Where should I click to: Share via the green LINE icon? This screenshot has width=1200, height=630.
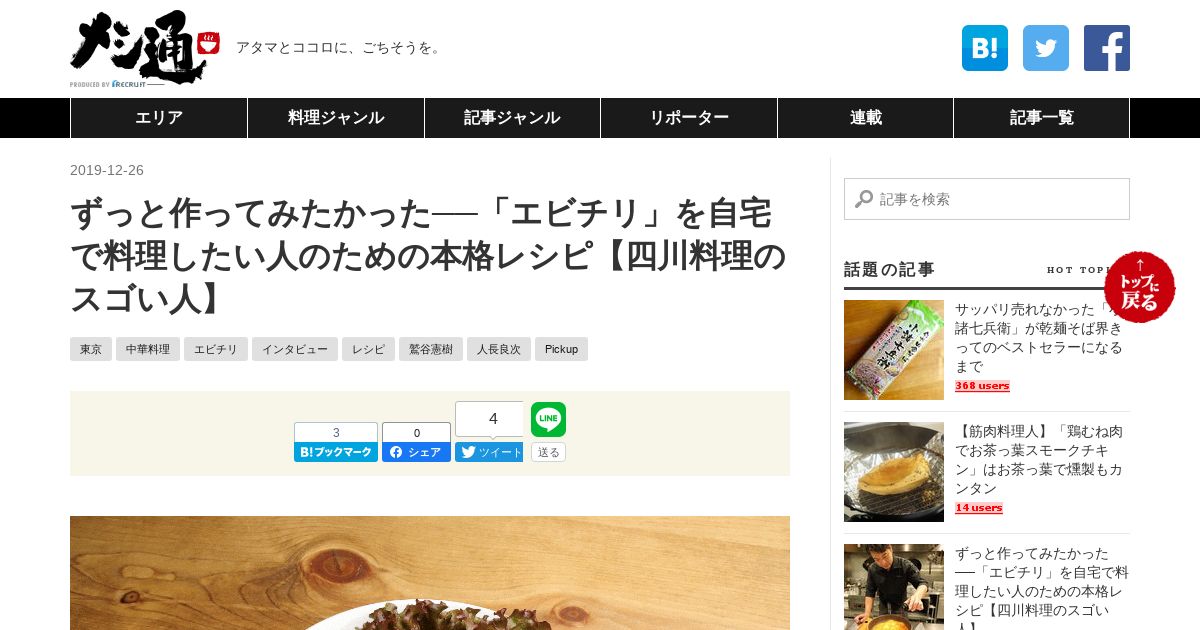548,419
